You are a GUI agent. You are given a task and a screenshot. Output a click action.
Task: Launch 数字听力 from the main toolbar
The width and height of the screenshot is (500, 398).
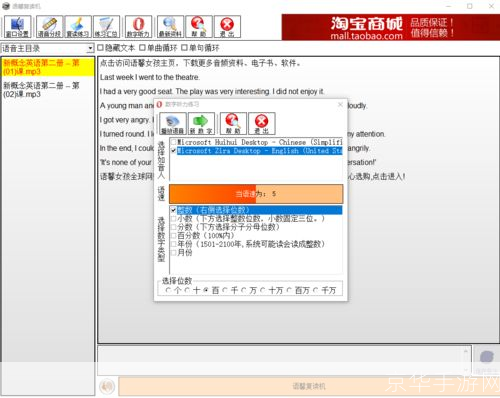point(138,27)
